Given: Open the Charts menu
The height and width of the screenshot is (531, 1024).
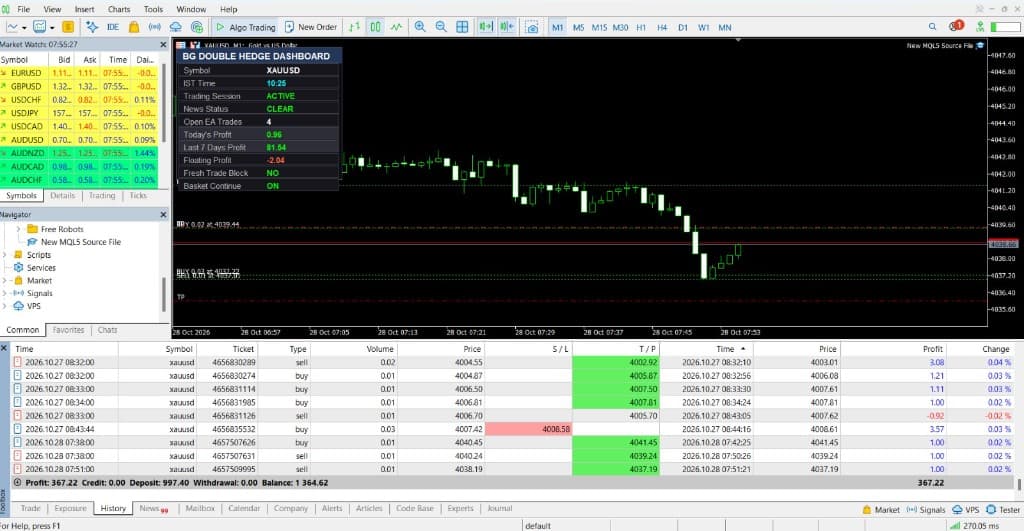Looking at the screenshot, I should coord(119,9).
